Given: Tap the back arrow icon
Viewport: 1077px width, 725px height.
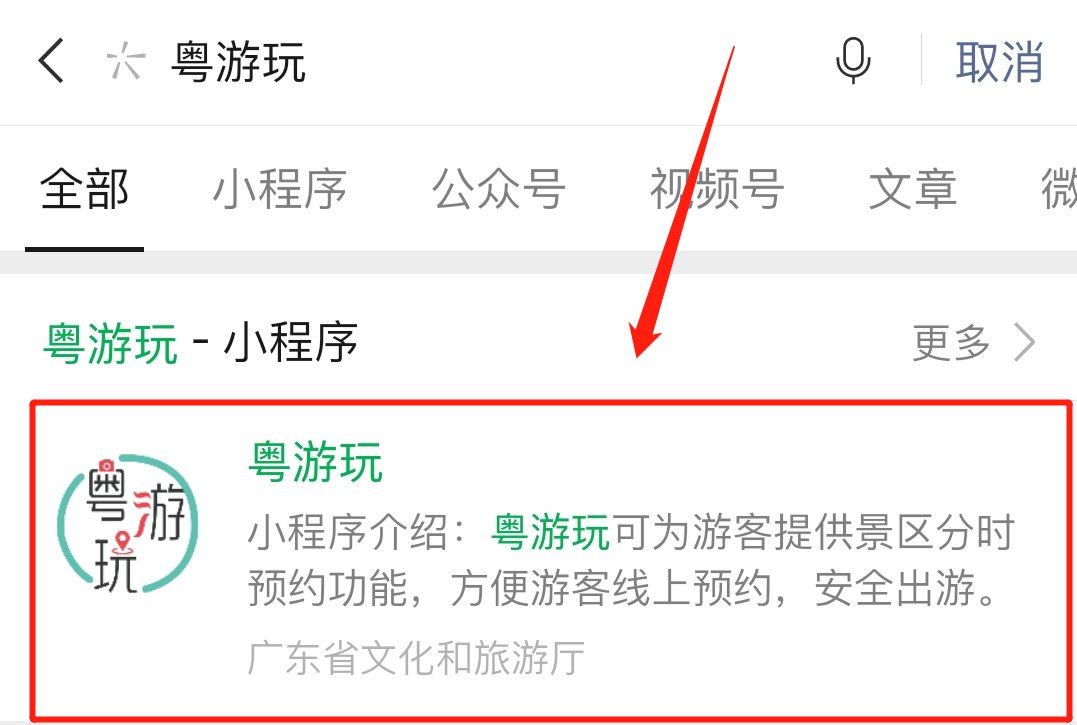Looking at the screenshot, I should pos(51,61).
